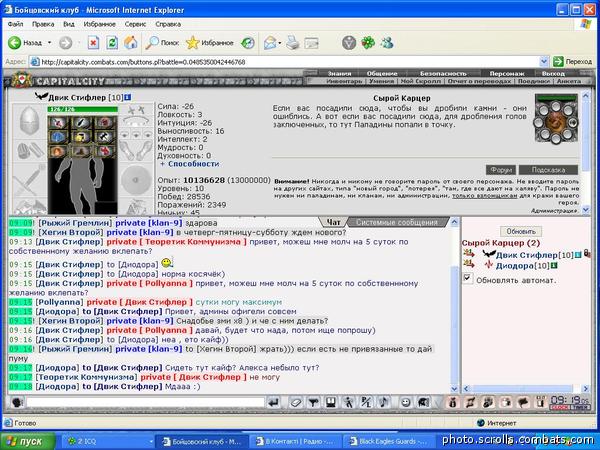Click the Mail envelope icon
This screenshot has width=600, height=450.
point(270,43)
